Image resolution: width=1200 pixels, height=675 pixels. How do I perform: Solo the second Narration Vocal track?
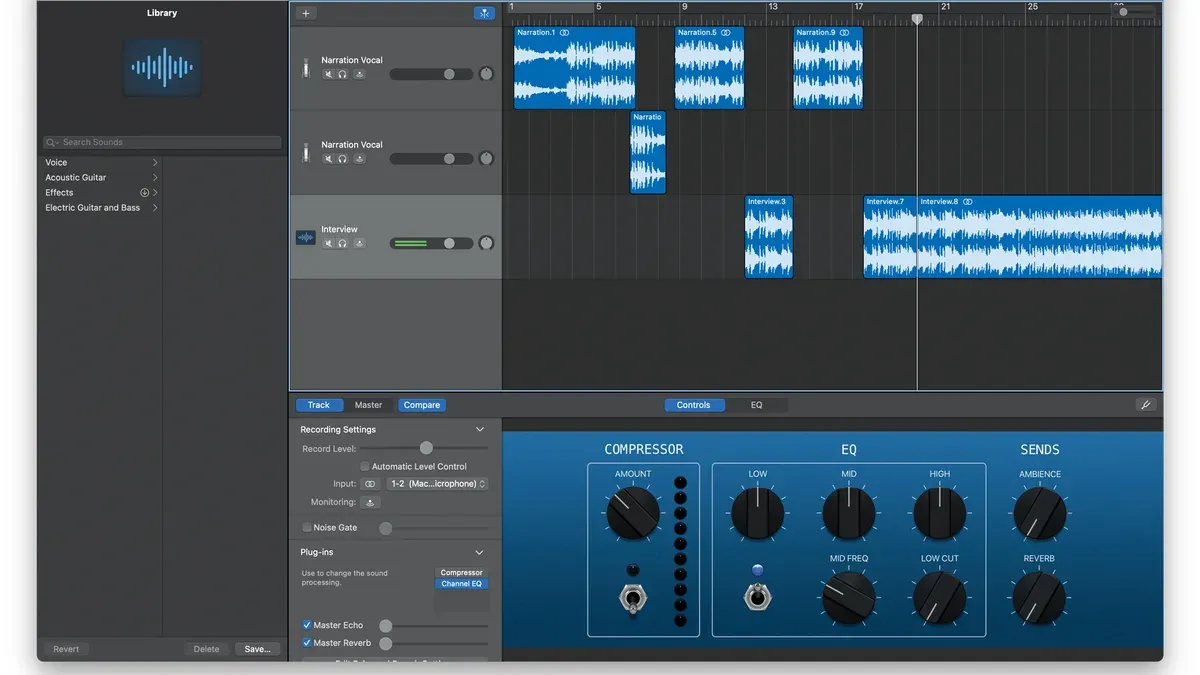[343, 159]
